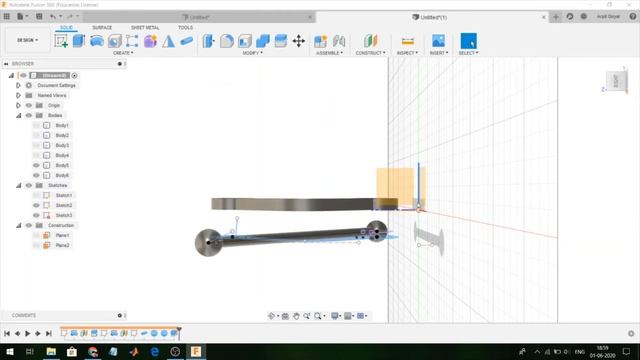640x360 pixels.
Task: Jump to the timeline beginning
Action: pyautogui.click(x=7, y=333)
